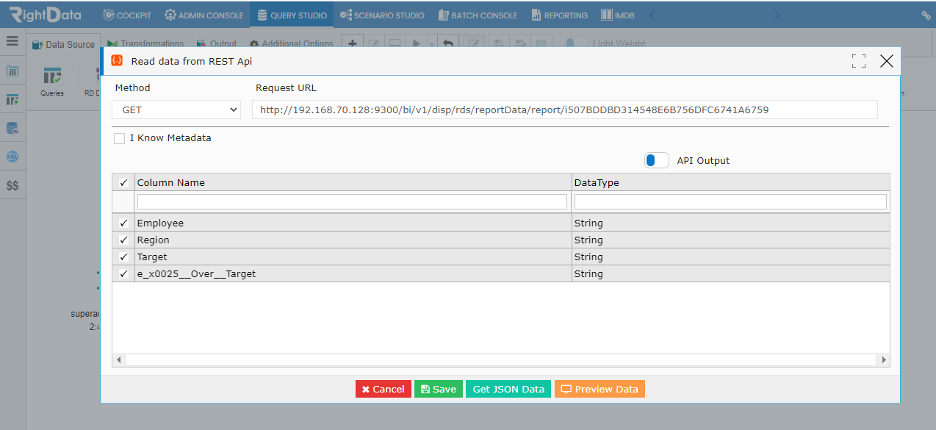This screenshot has height=430, width=936.
Task: Uncheck the Employee column checkbox
Action: coord(124,223)
